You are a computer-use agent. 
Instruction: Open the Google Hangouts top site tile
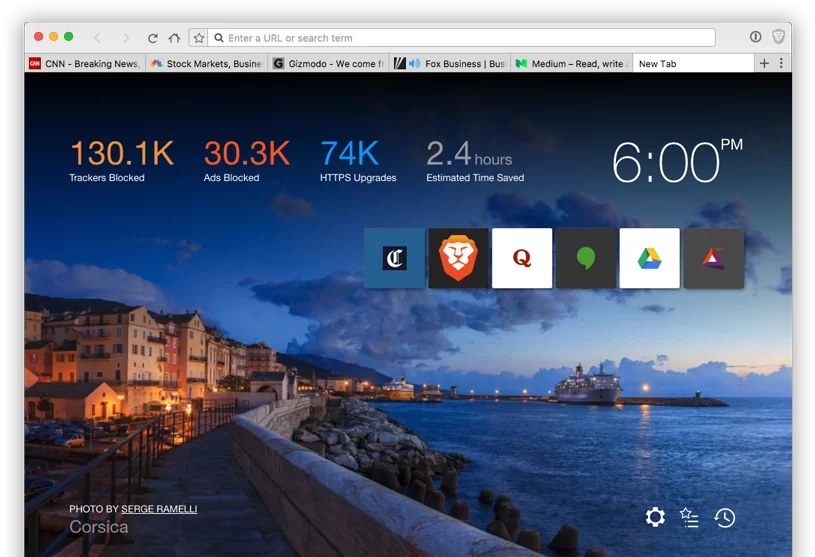click(x=586, y=258)
